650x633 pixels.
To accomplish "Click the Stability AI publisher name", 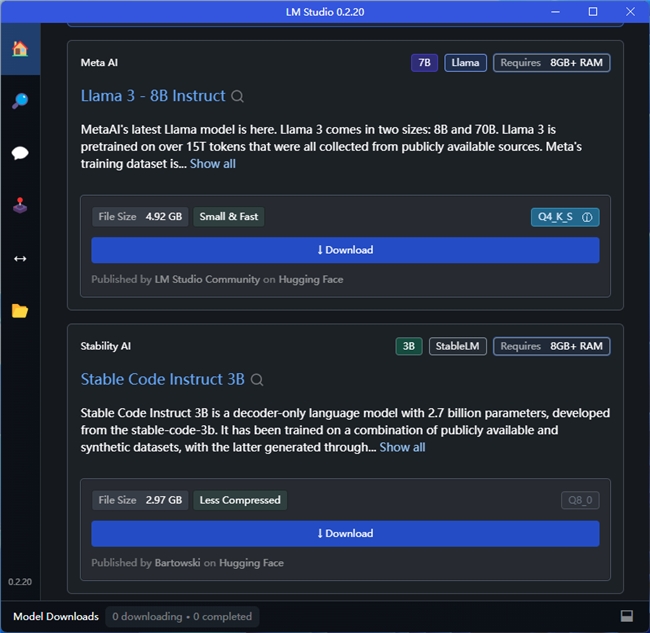I will (x=106, y=347).
